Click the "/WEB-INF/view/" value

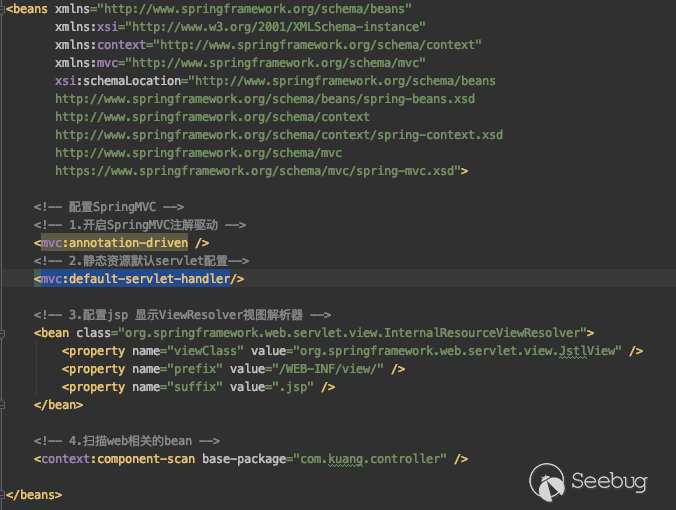coord(328,369)
